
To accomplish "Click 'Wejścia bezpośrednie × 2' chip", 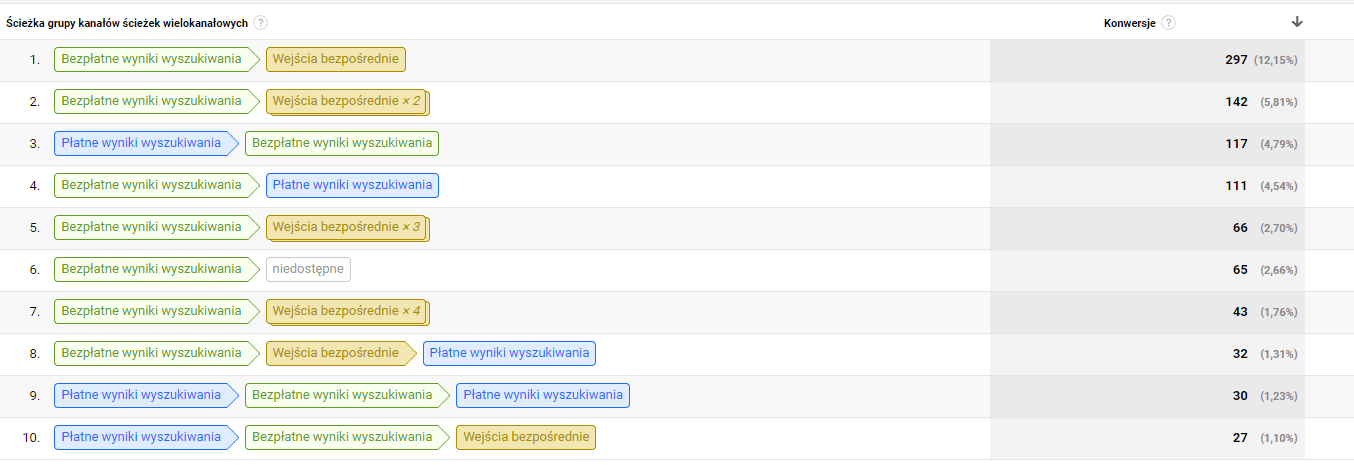I will click(346, 102).
